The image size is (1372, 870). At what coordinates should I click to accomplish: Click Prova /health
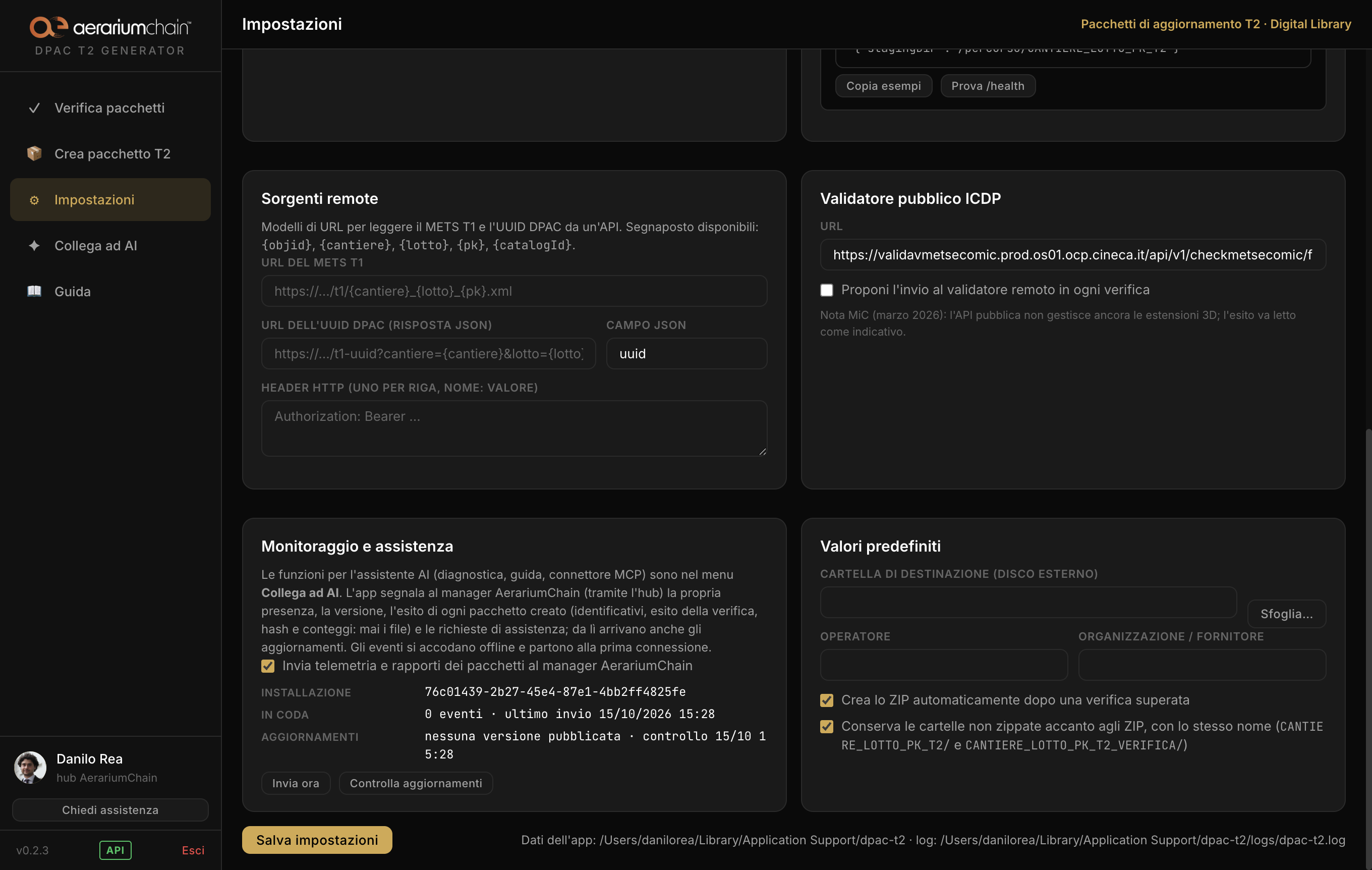point(988,85)
